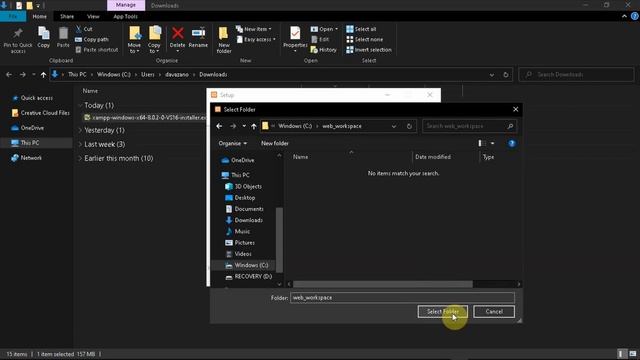Click the Rename icon
This screenshot has width=640, height=360.
pyautogui.click(x=198, y=33)
